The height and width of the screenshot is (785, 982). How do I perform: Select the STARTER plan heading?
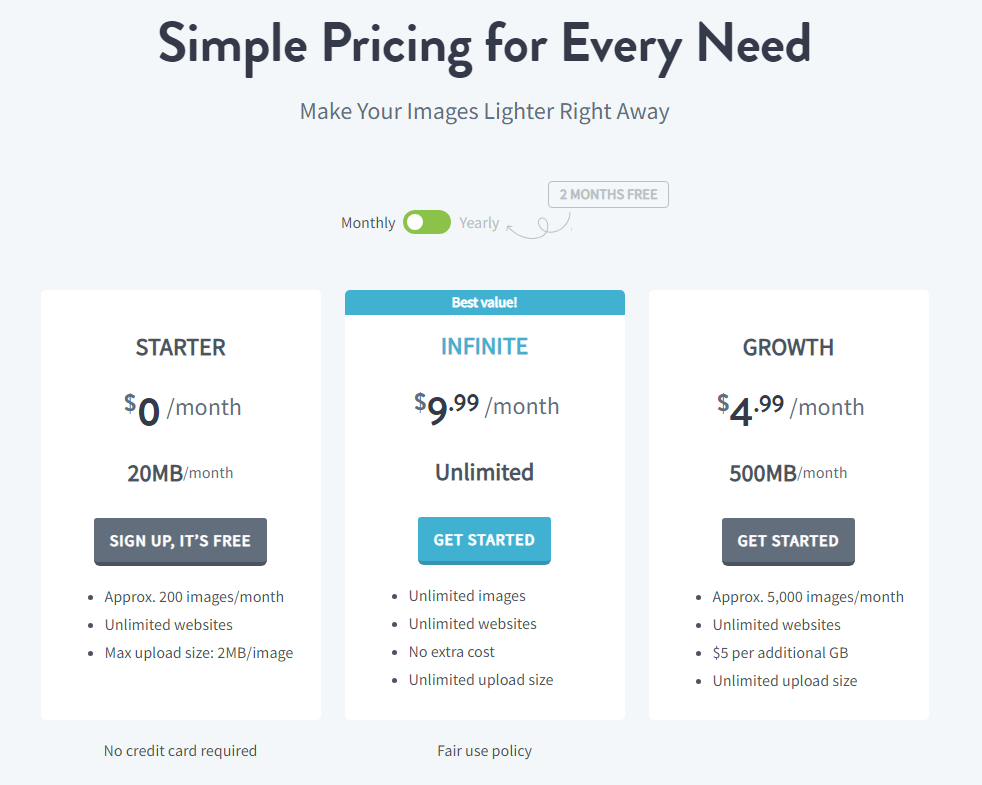(x=180, y=348)
